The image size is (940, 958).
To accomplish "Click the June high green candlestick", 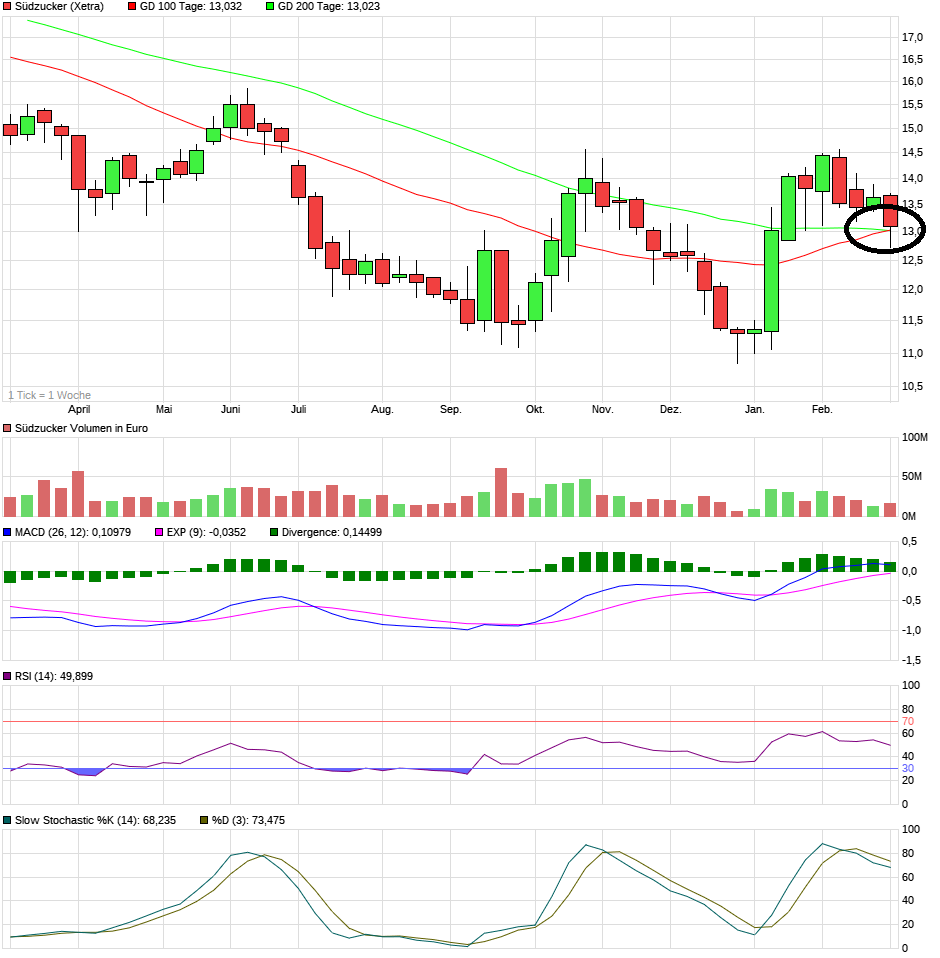I will click(230, 116).
